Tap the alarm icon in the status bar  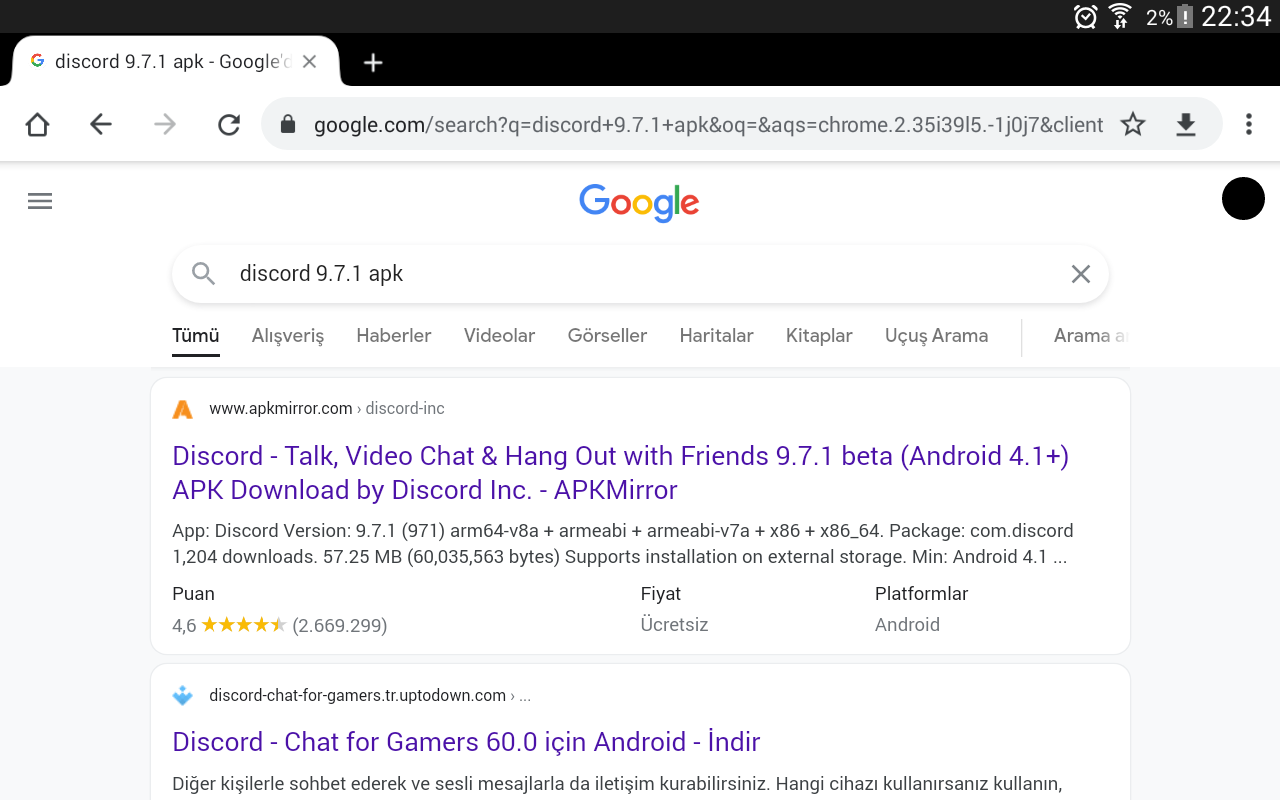(1085, 16)
